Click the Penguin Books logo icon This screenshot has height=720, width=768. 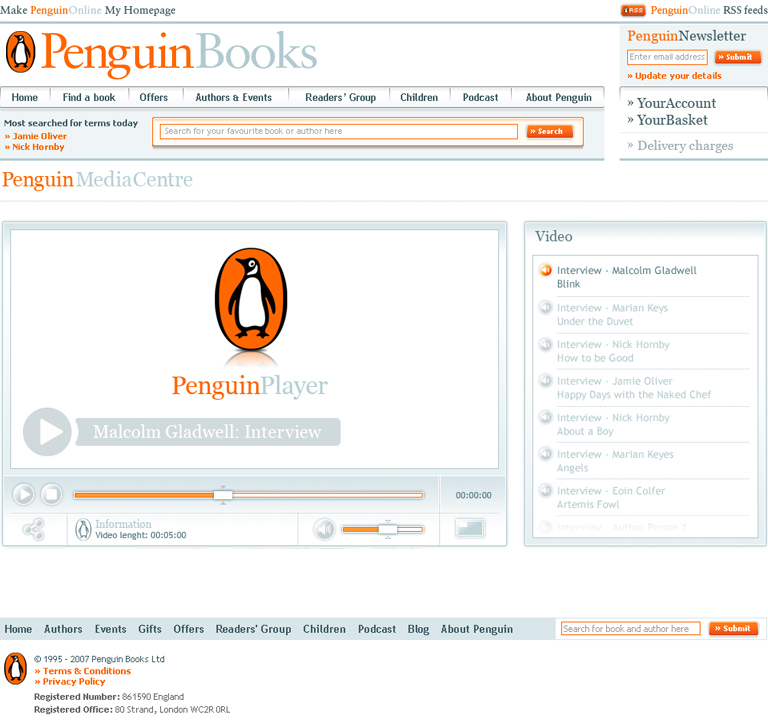[x=20, y=52]
